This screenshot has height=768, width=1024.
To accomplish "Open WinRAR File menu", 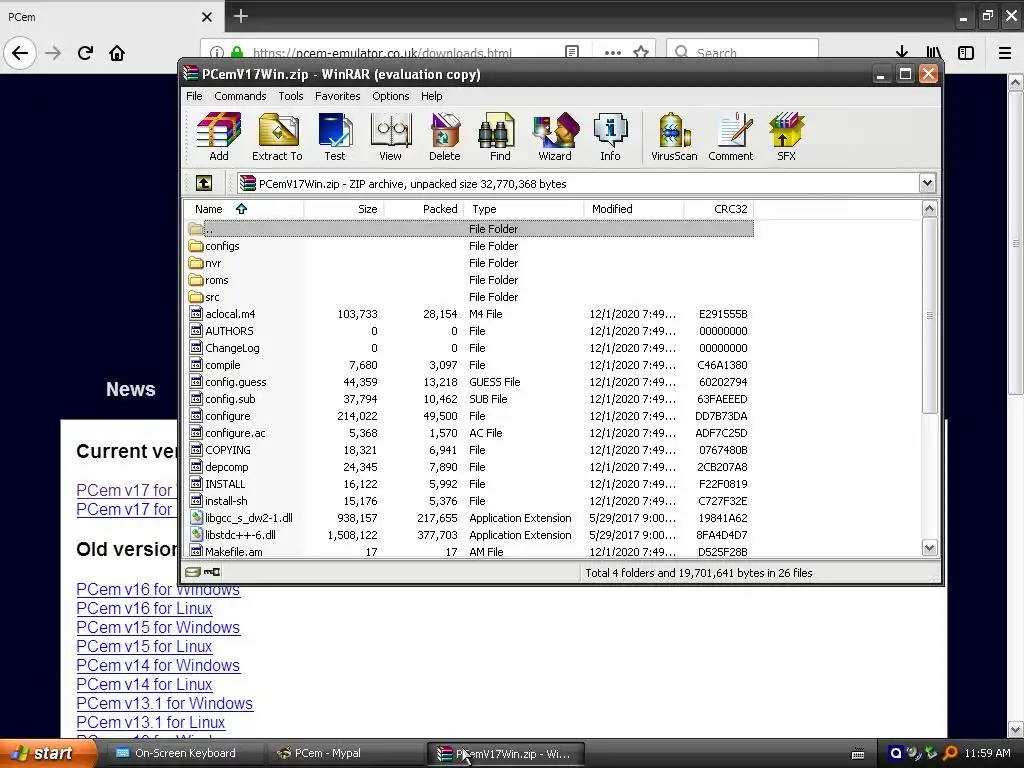I will pos(194,96).
